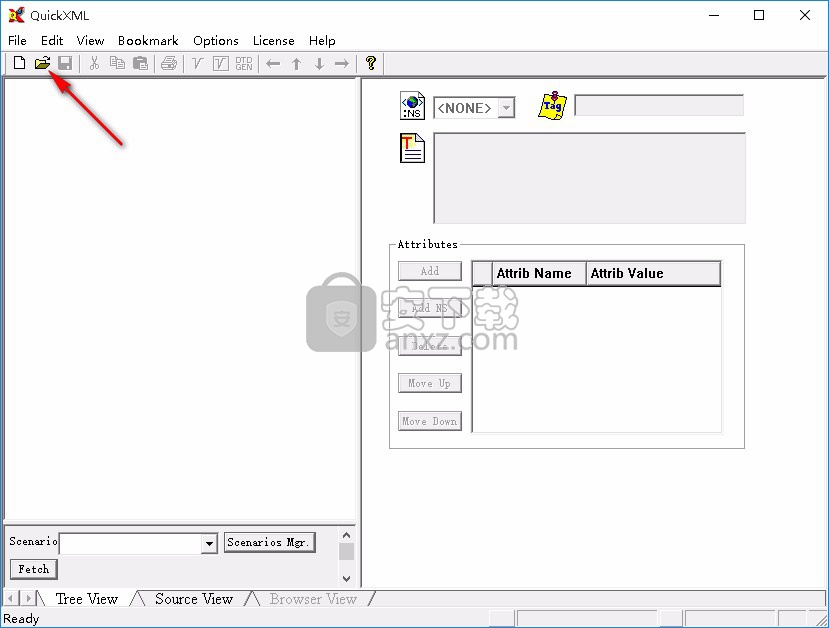Image resolution: width=829 pixels, height=628 pixels.
Task: Expand the <NONE> namespace dropdown
Action: pyautogui.click(x=506, y=108)
